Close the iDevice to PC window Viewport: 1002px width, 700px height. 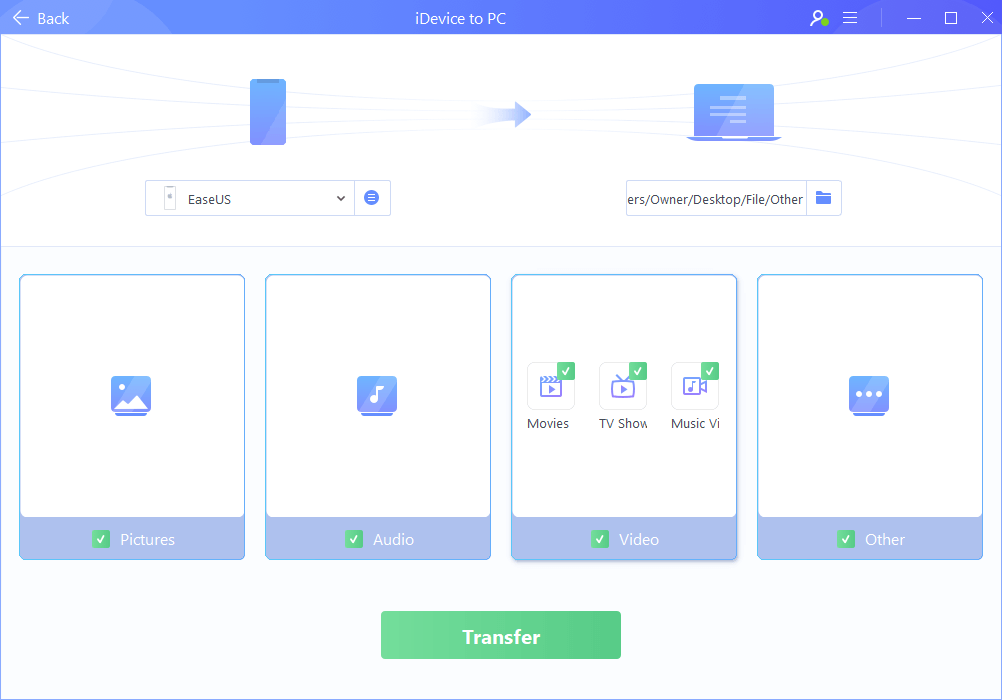987,19
